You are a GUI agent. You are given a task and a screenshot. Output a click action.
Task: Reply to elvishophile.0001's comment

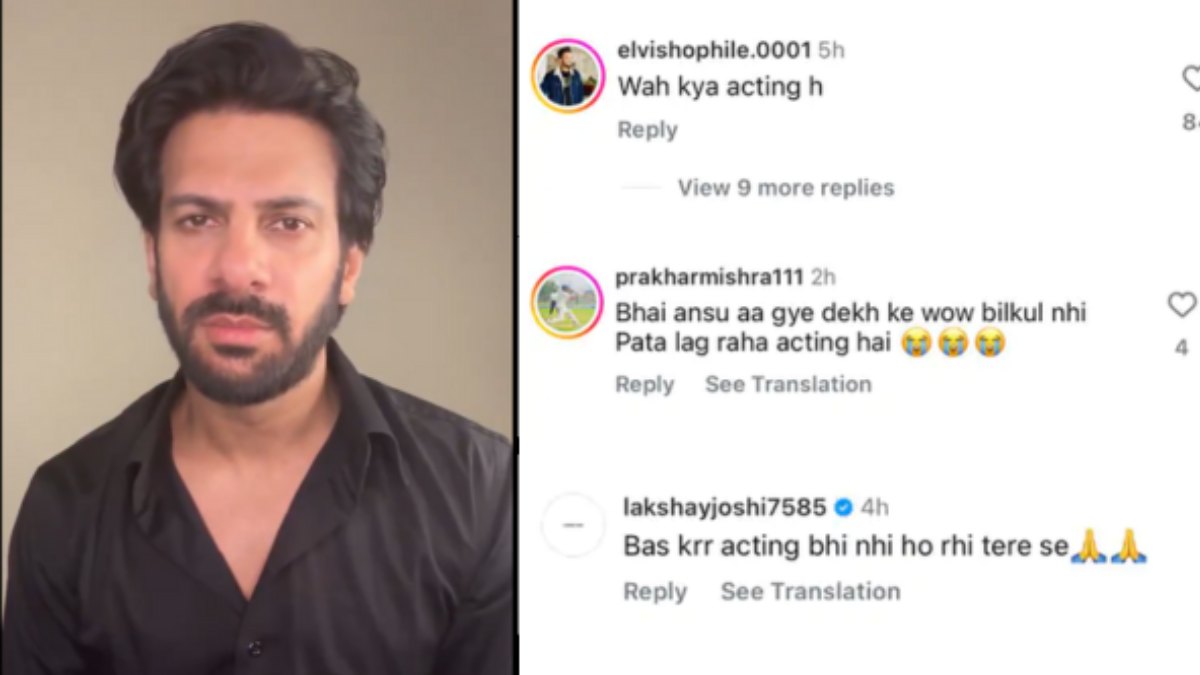[647, 130]
